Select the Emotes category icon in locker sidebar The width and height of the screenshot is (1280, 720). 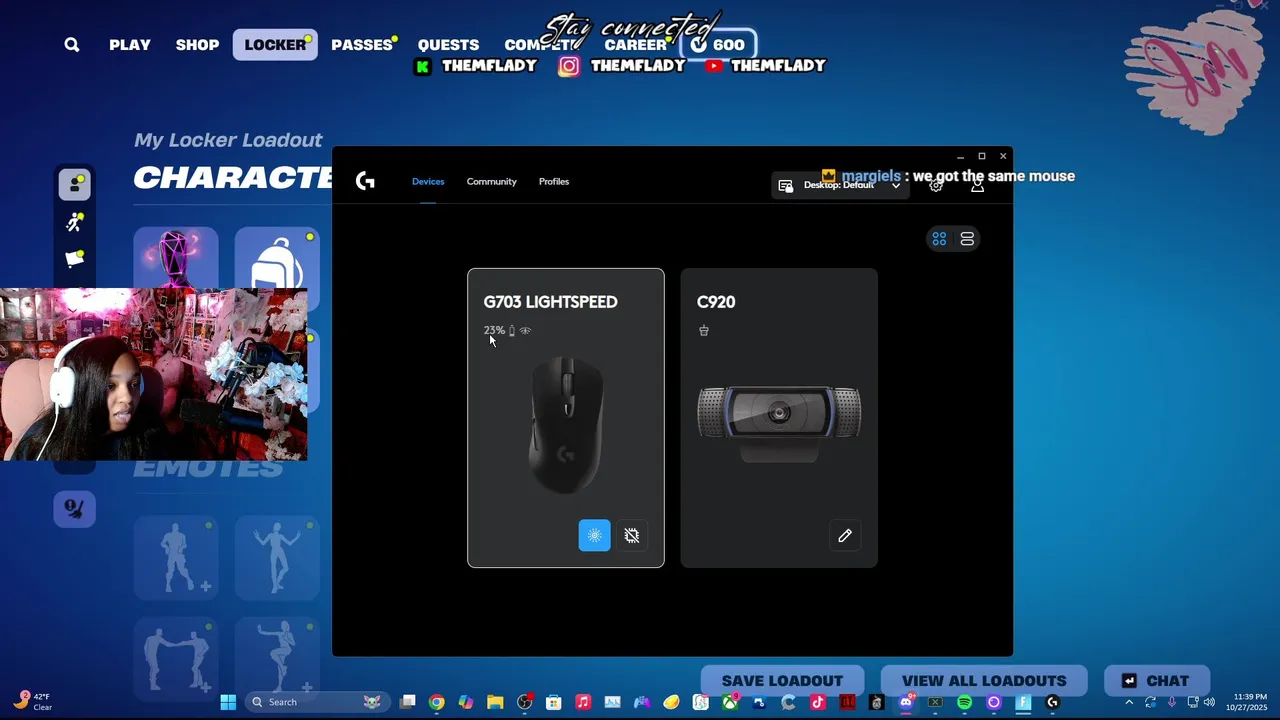(x=75, y=223)
